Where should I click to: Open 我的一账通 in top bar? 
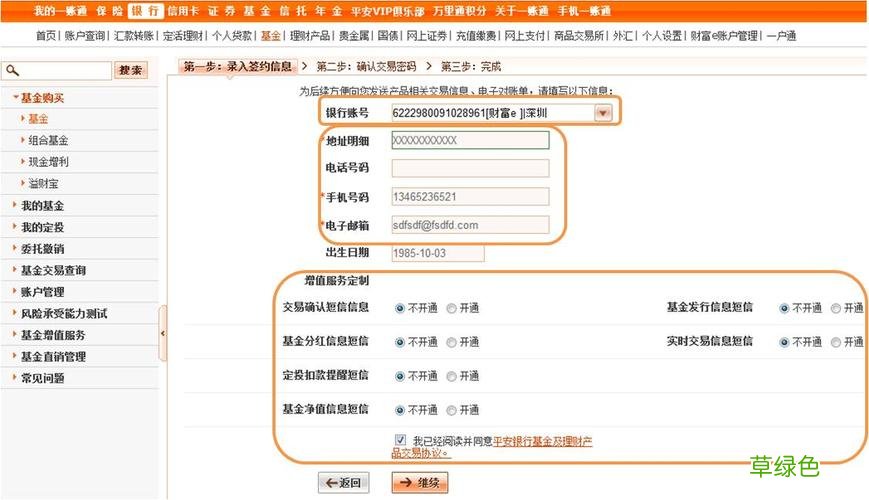coord(60,11)
